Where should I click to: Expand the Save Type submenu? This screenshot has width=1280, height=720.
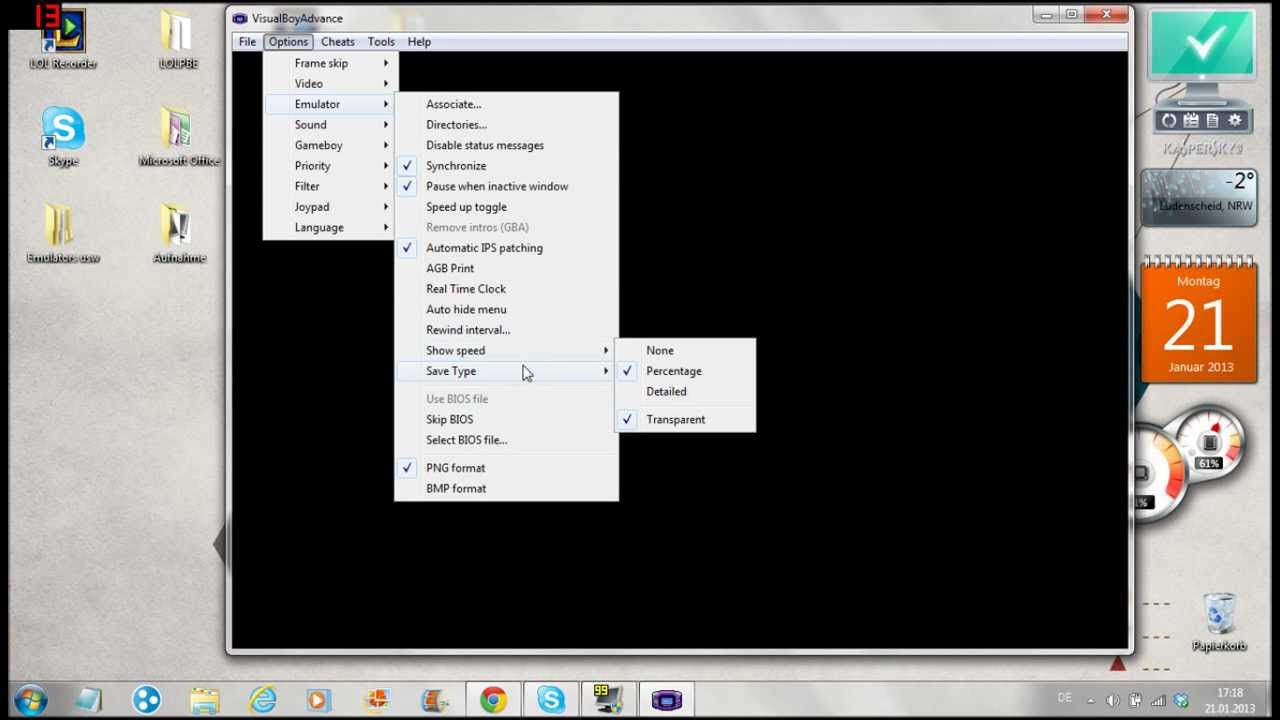(x=506, y=371)
